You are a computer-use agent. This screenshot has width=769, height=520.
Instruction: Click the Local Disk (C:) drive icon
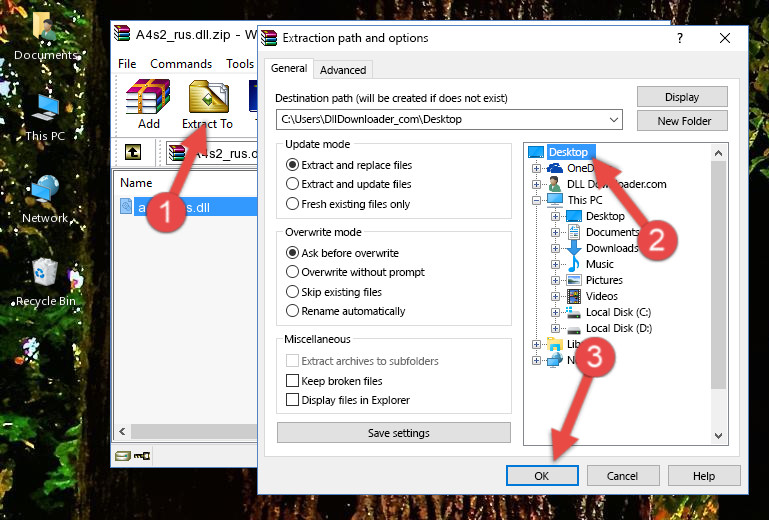(x=574, y=312)
